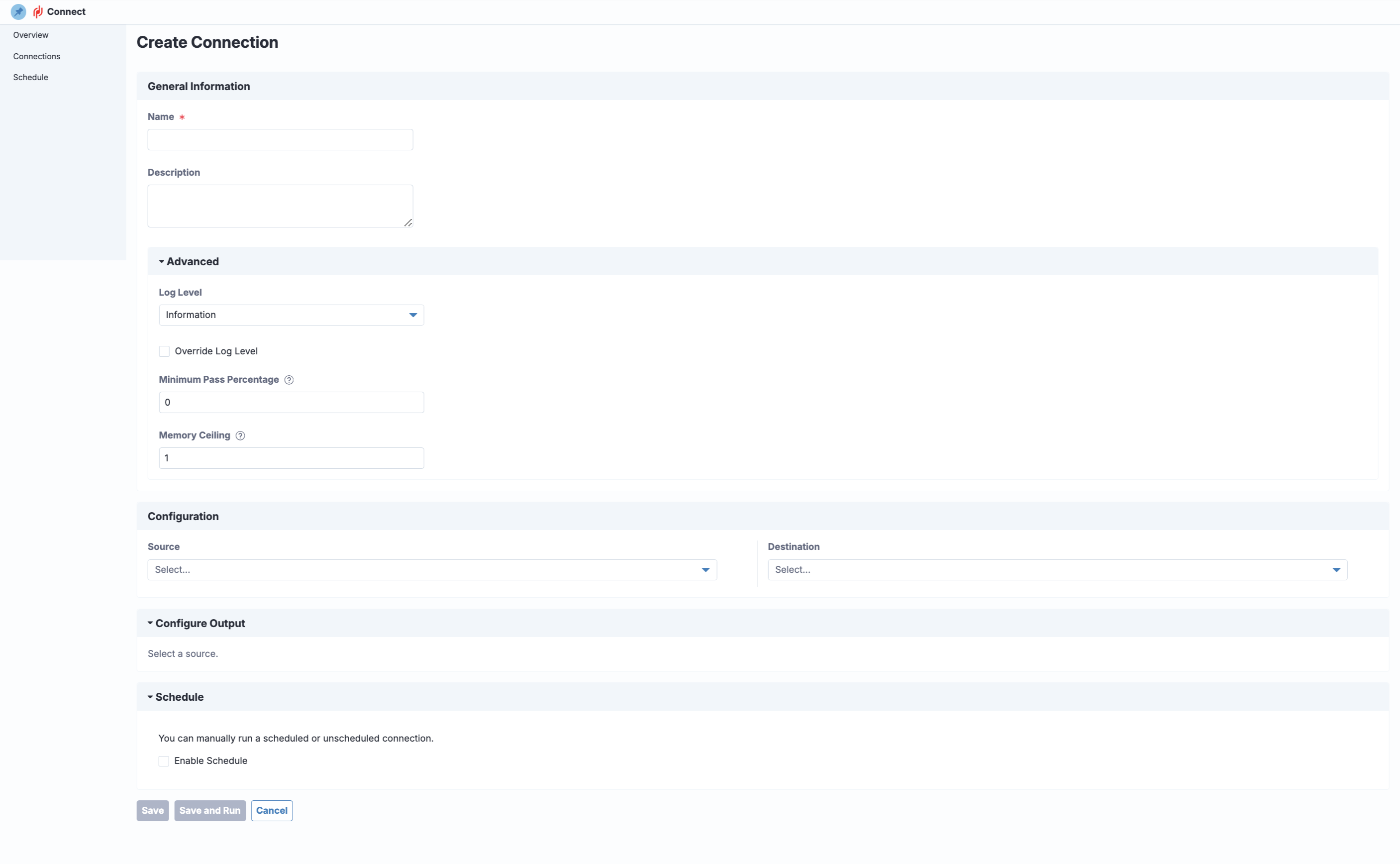Enable the connection schedule
1400x864 pixels.
[164, 760]
